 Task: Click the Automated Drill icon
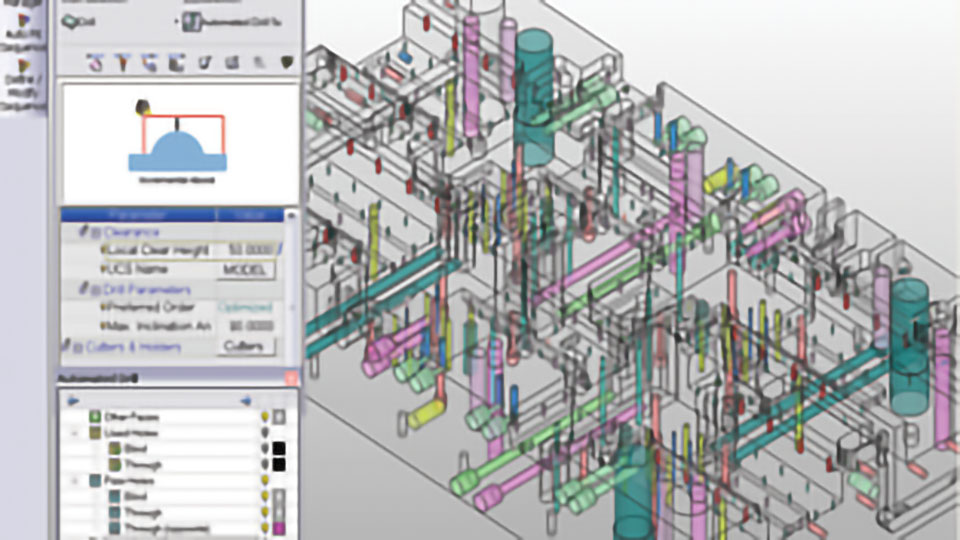[190, 22]
